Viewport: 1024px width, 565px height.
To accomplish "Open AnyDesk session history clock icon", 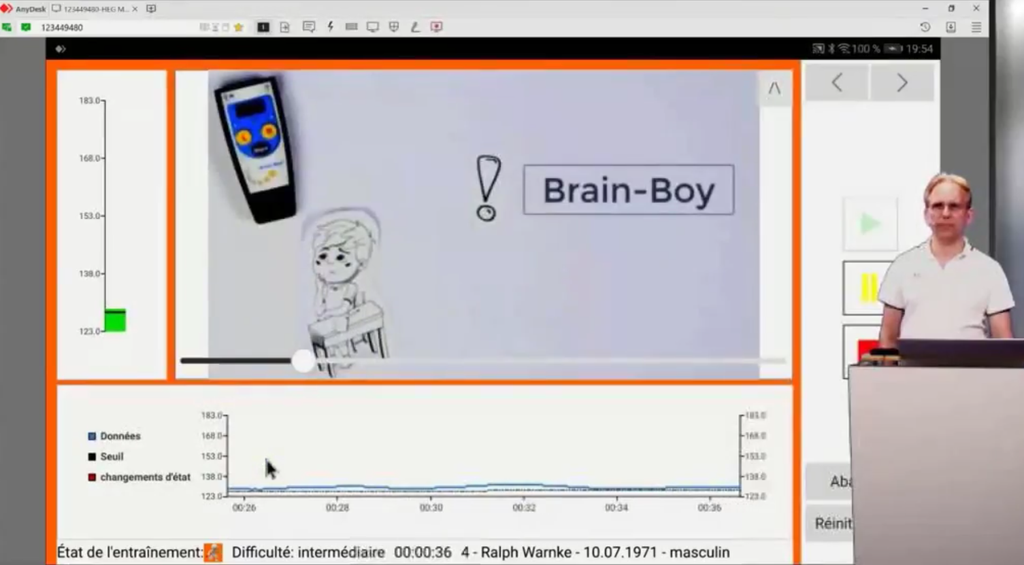I will tap(925, 27).
